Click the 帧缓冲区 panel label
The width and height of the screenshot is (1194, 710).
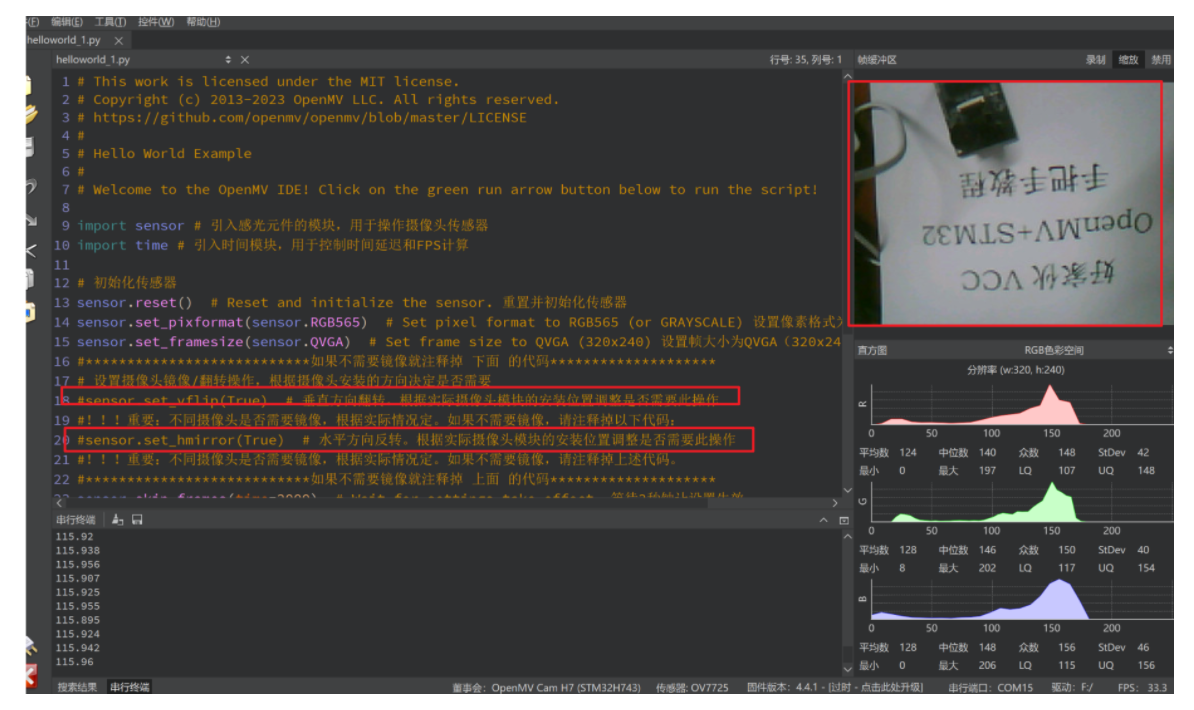877,59
